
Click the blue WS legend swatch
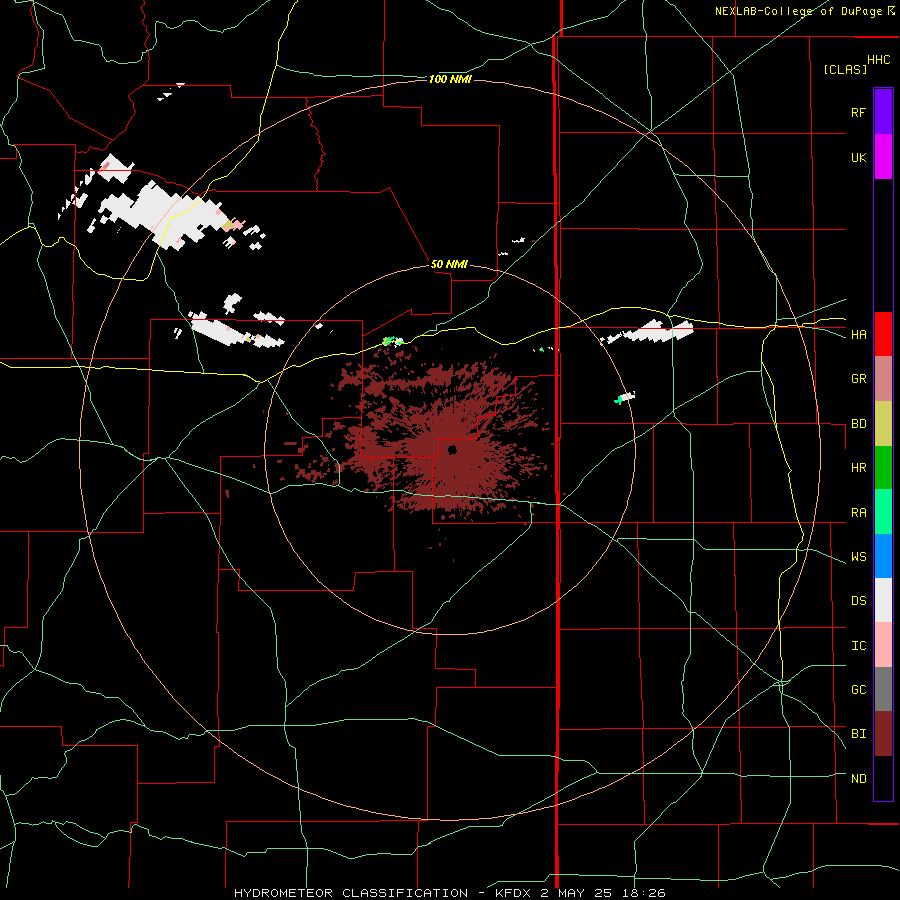coord(883,556)
